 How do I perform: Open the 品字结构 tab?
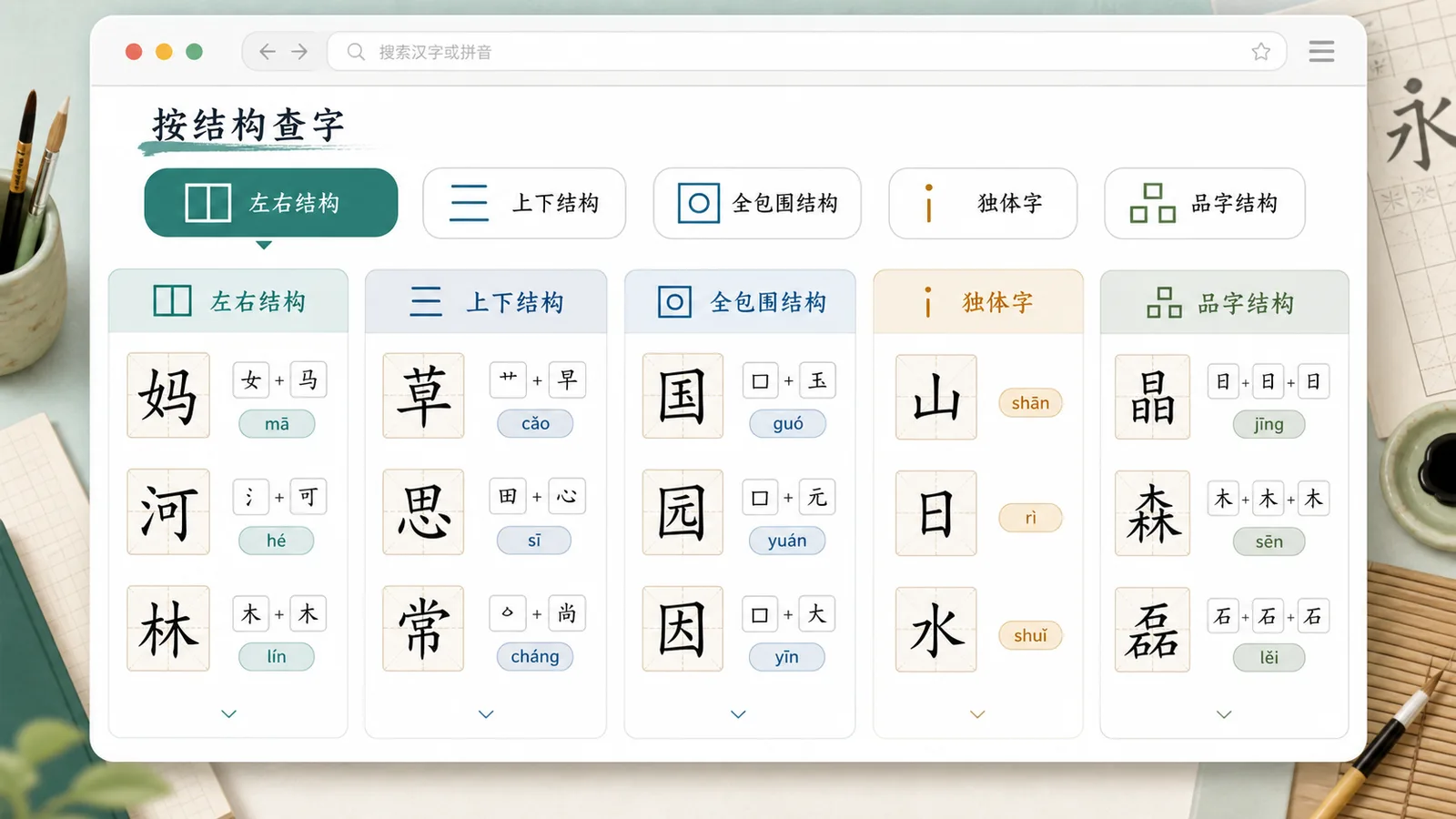pyautogui.click(x=1205, y=203)
